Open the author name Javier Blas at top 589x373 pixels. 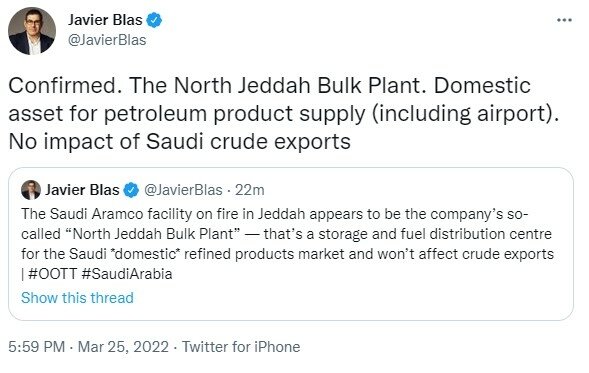click(x=105, y=20)
